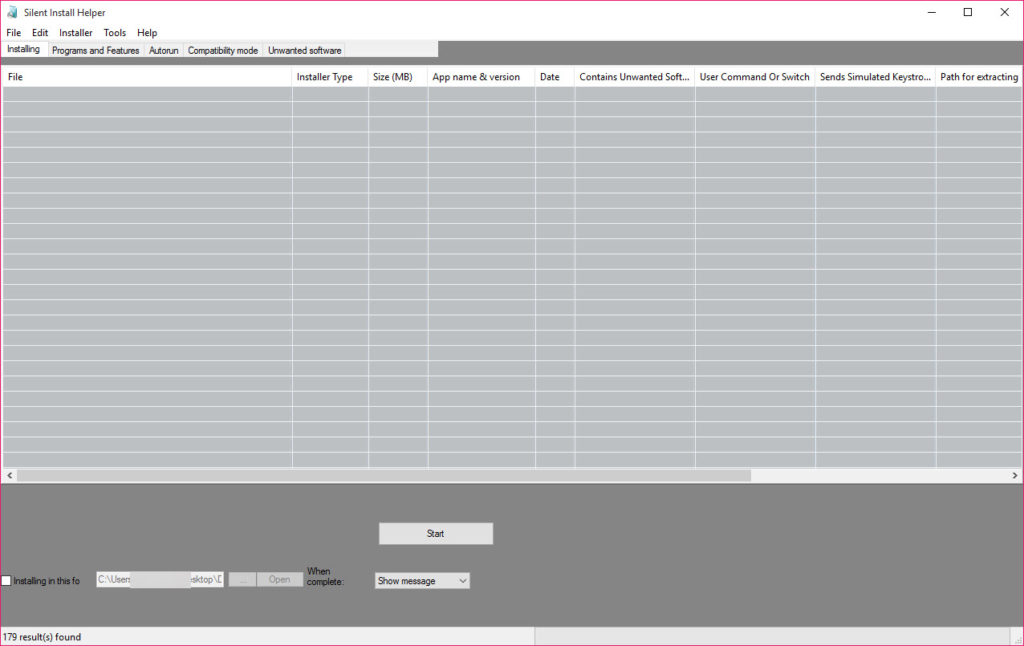Image resolution: width=1024 pixels, height=646 pixels.
Task: Click the Silent Install Helper title icon
Action: pos(12,12)
